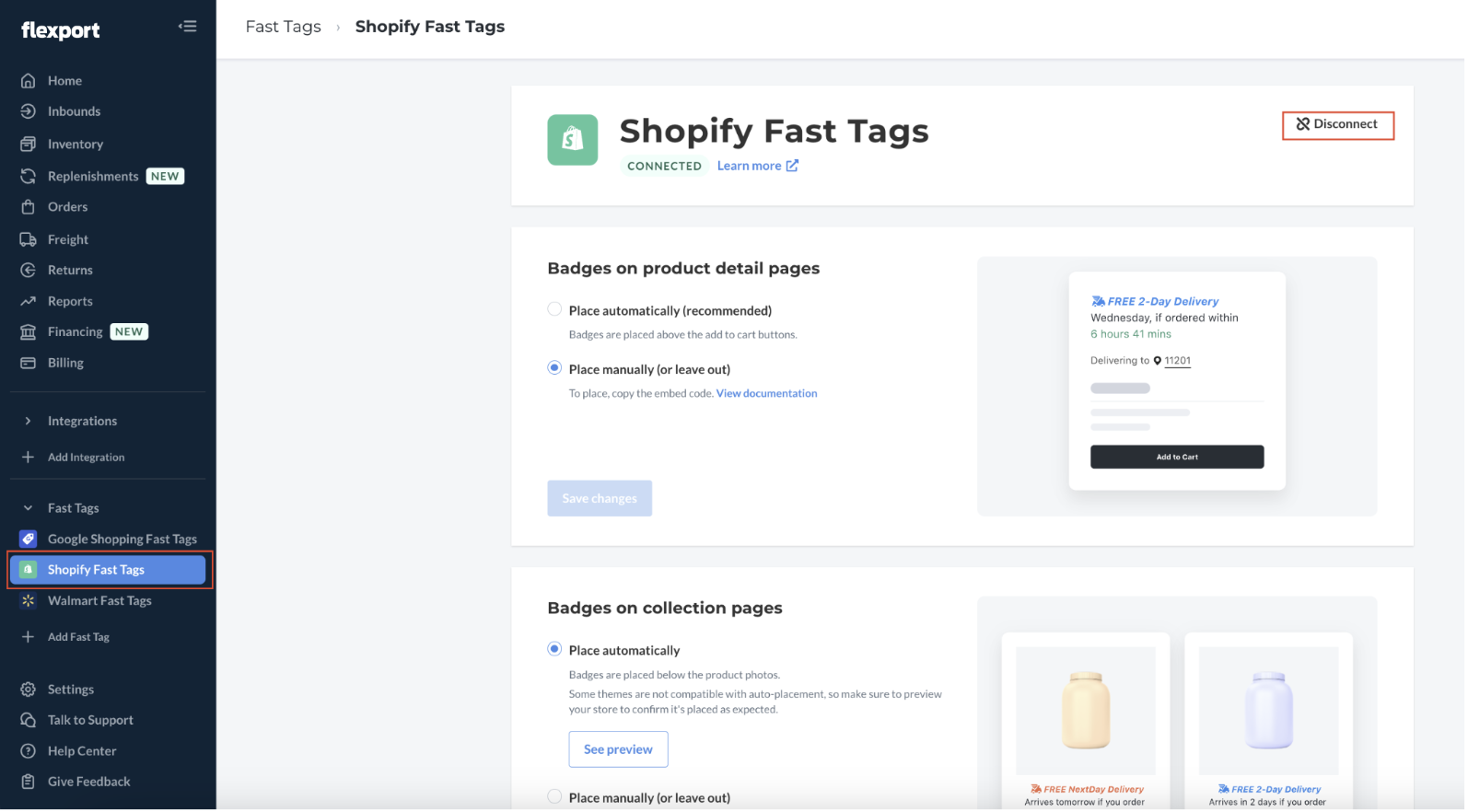The width and height of the screenshot is (1468, 812).
Task: Click the Reports trend icon
Action: (x=29, y=301)
